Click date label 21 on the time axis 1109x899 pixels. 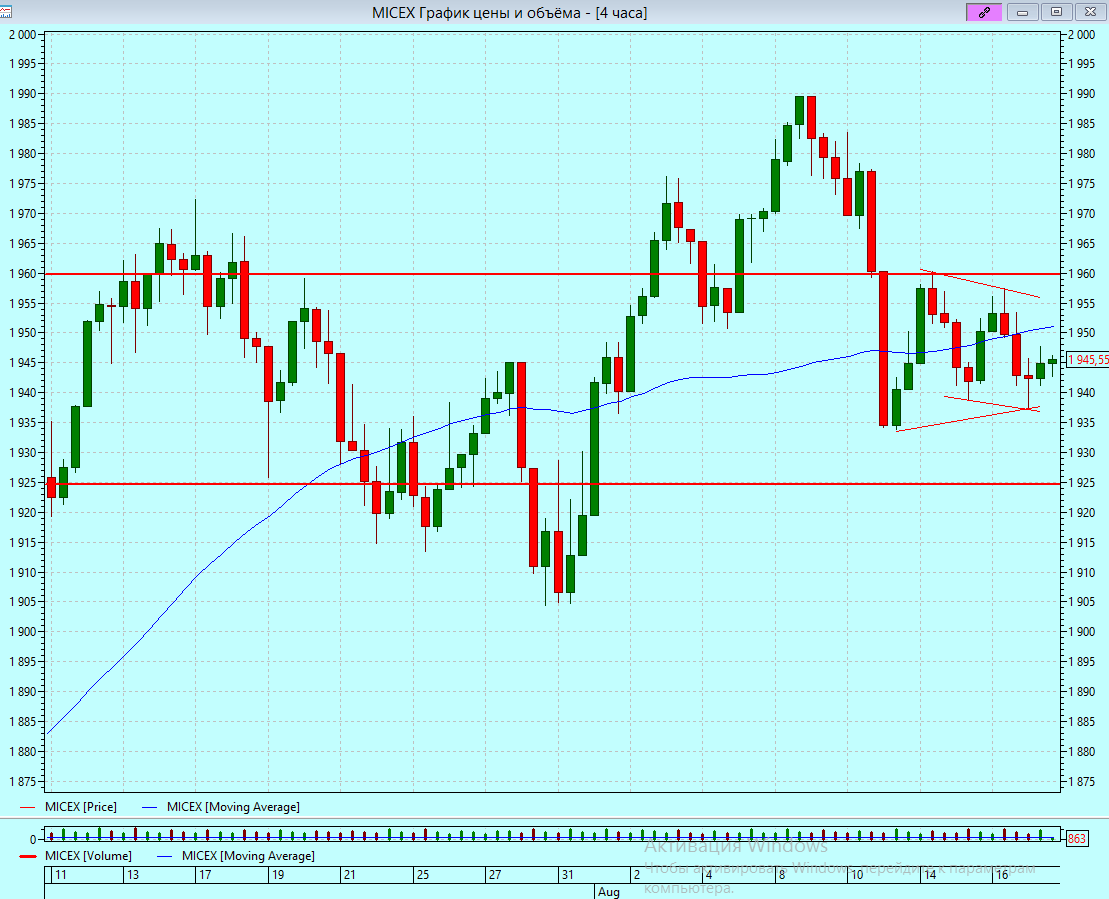click(x=349, y=875)
